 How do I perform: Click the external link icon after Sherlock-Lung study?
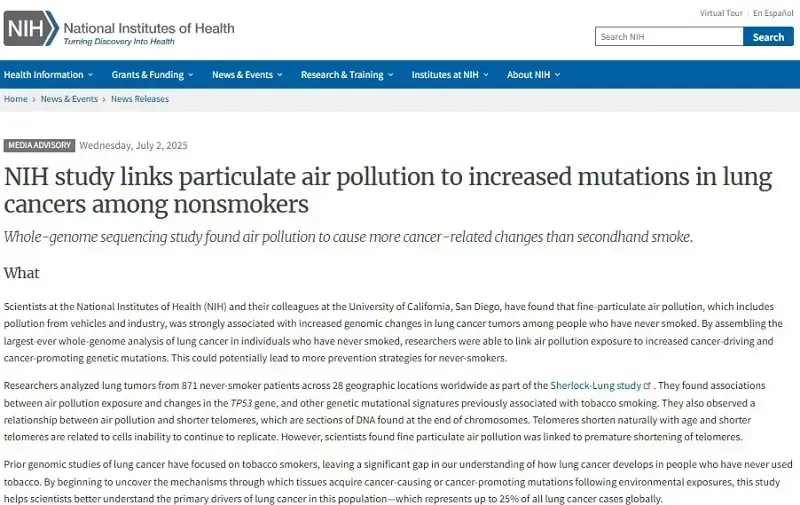tap(647, 386)
